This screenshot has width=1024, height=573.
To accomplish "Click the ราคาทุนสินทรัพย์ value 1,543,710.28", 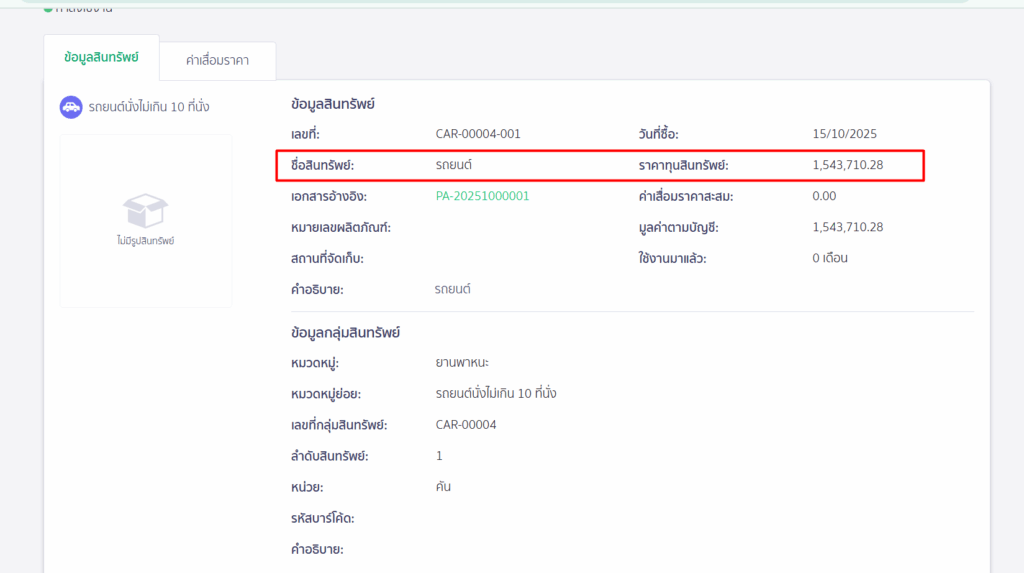I will 848,165.
